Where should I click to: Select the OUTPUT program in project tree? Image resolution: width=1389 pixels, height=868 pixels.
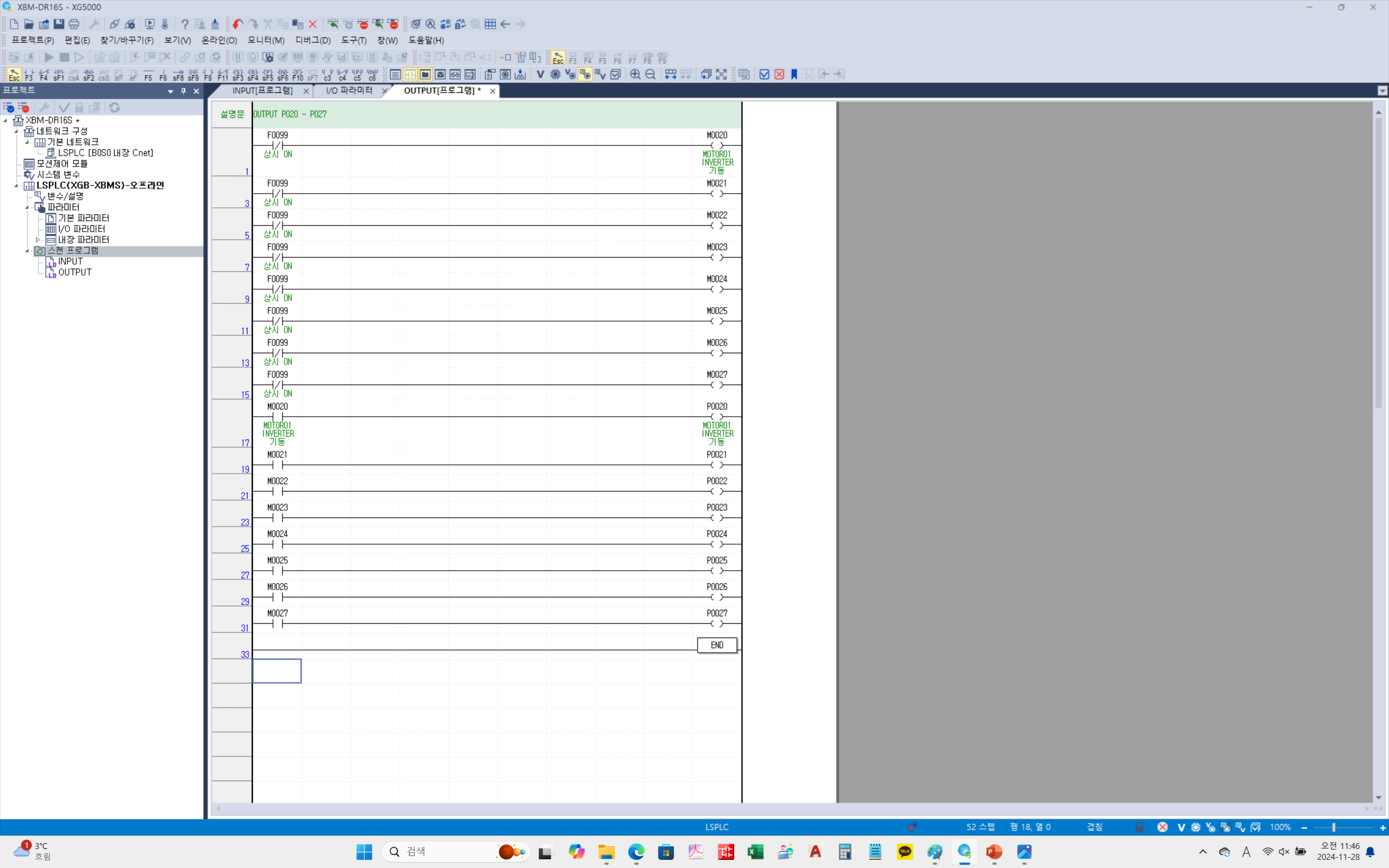75,272
